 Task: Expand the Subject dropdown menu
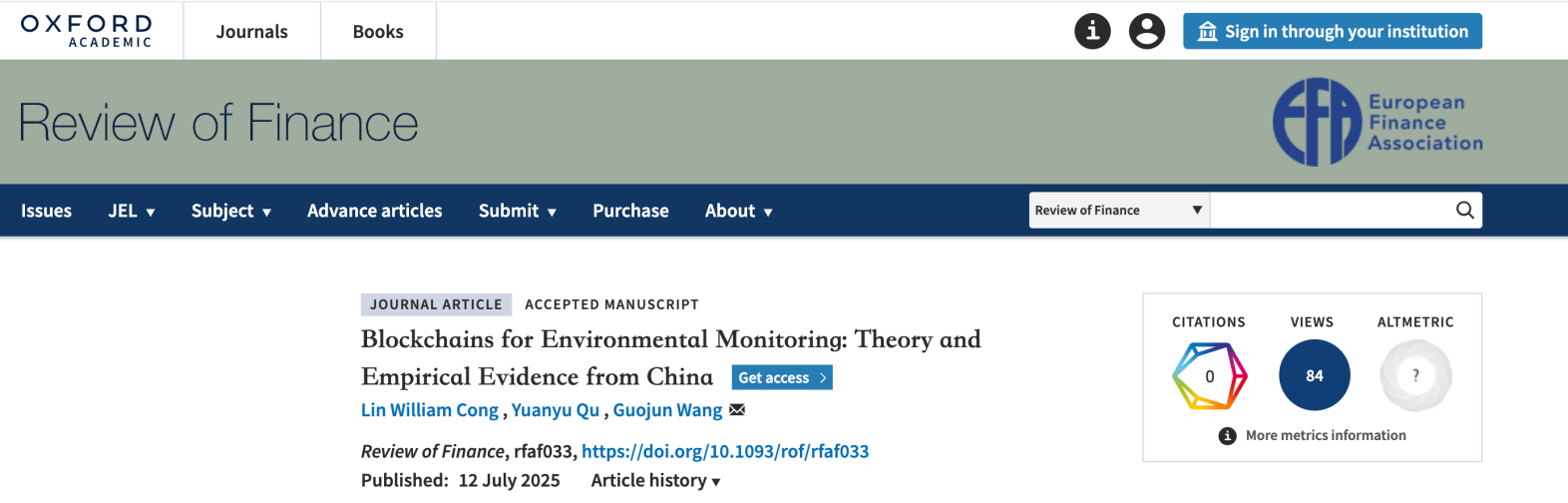[x=231, y=211]
